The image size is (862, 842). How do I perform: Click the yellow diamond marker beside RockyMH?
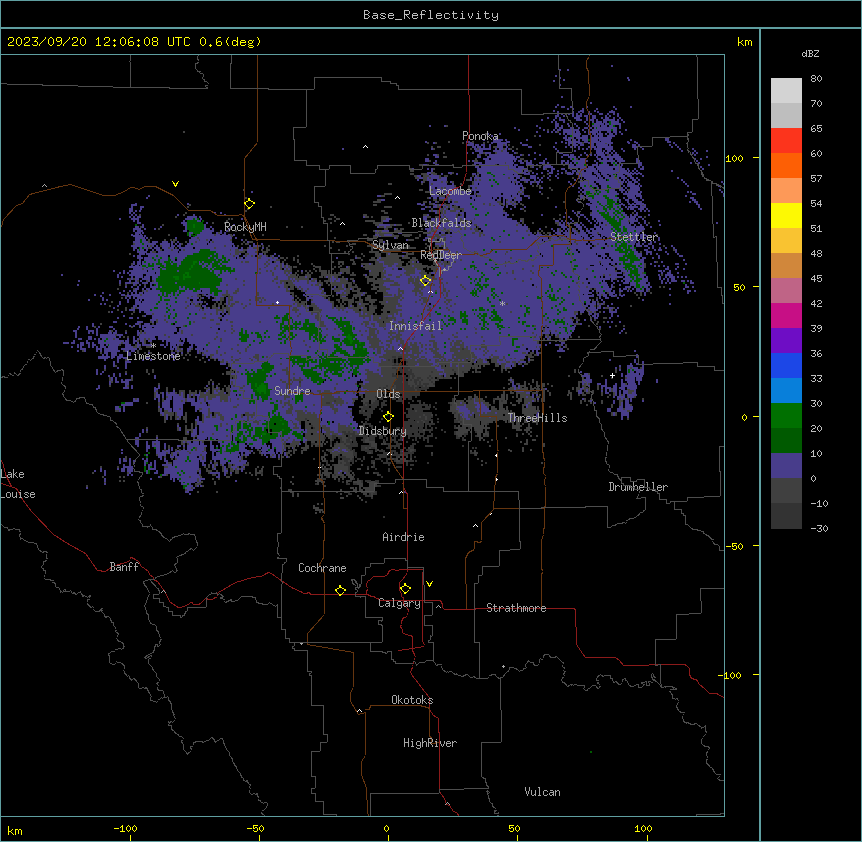(250, 204)
